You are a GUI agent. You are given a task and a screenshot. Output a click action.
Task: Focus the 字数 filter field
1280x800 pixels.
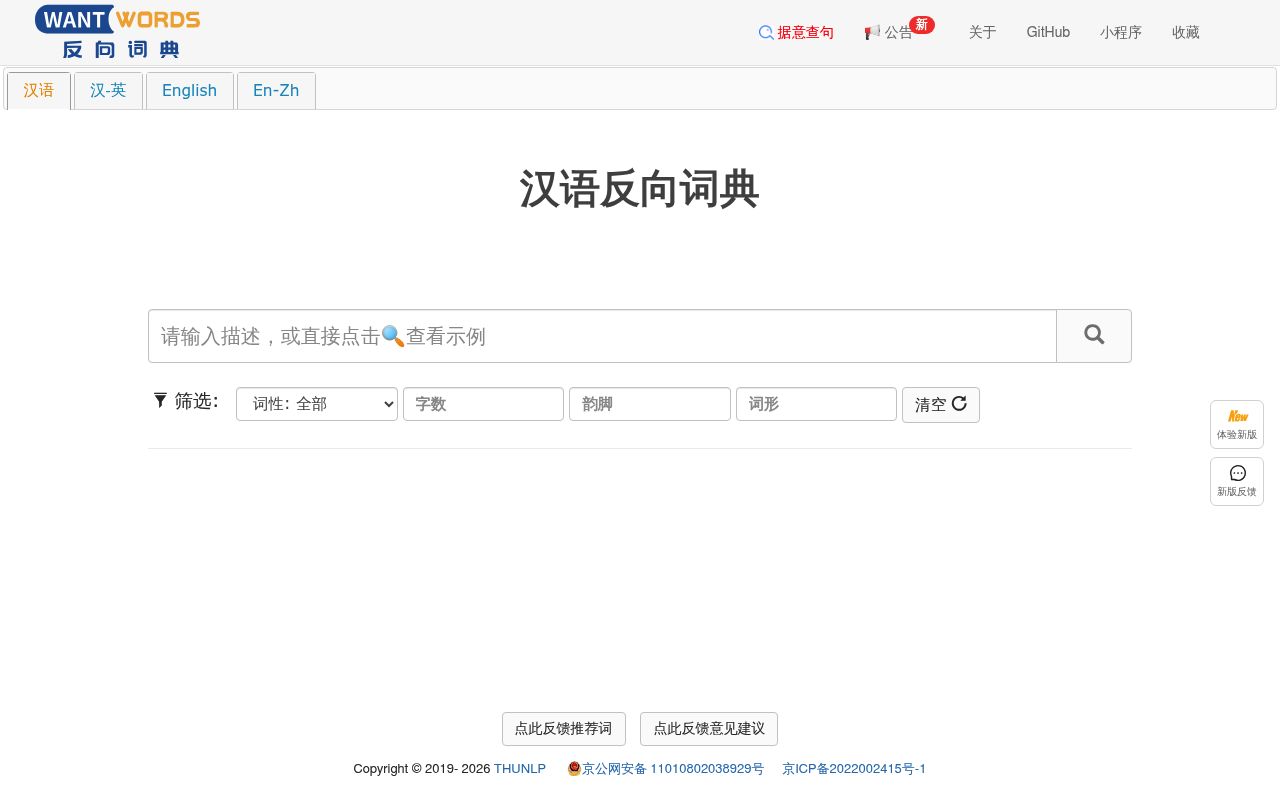[483, 404]
